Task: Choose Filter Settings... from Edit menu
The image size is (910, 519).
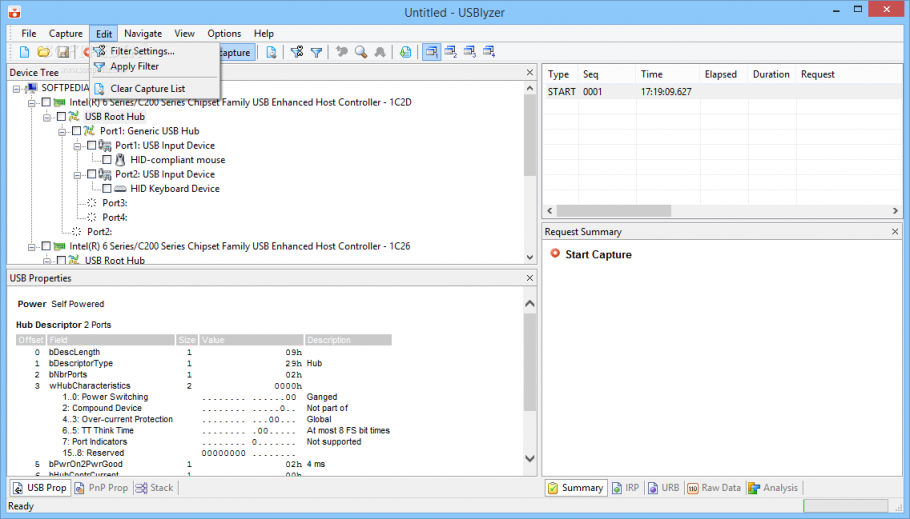Action: 142,51
